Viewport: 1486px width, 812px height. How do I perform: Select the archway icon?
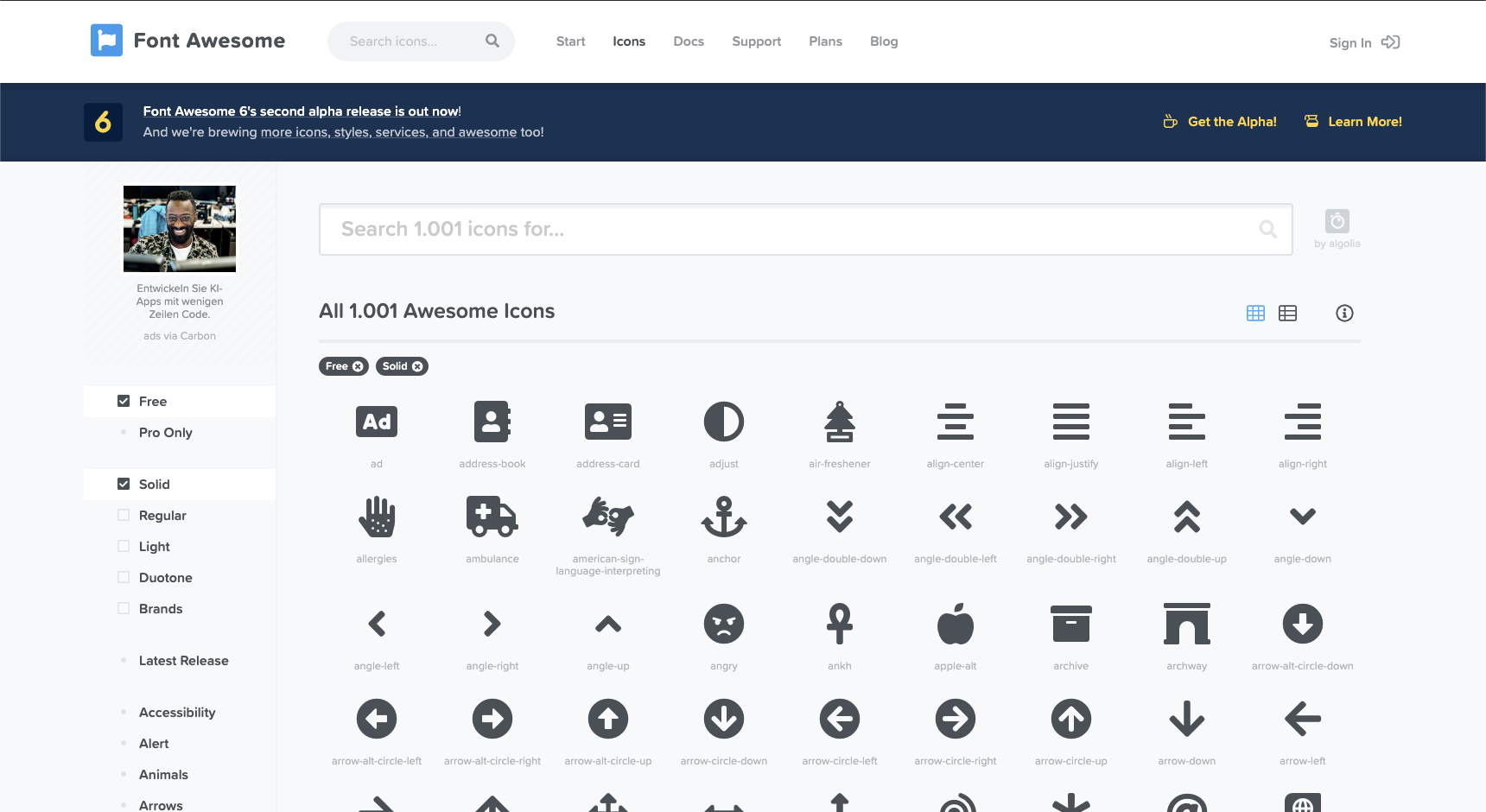(x=1187, y=624)
